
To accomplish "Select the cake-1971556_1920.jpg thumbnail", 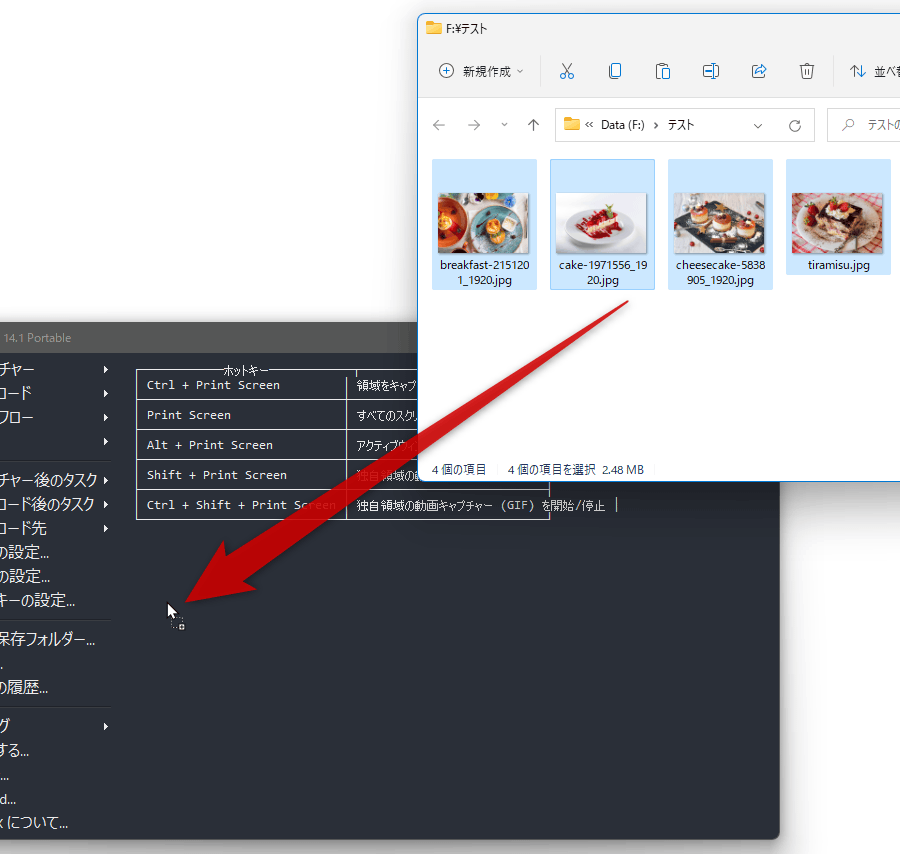I will (x=602, y=224).
